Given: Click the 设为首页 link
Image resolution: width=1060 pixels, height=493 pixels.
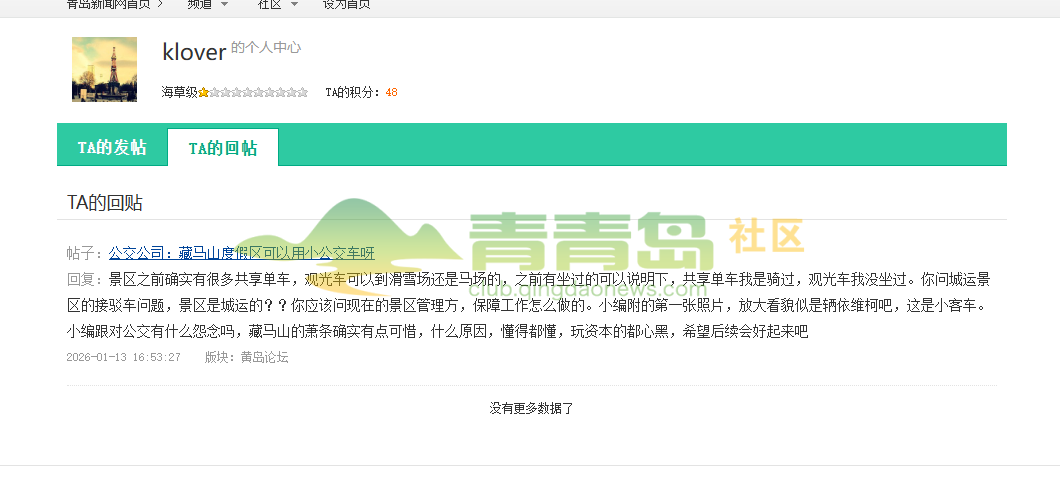Looking at the screenshot, I should coord(346,5).
